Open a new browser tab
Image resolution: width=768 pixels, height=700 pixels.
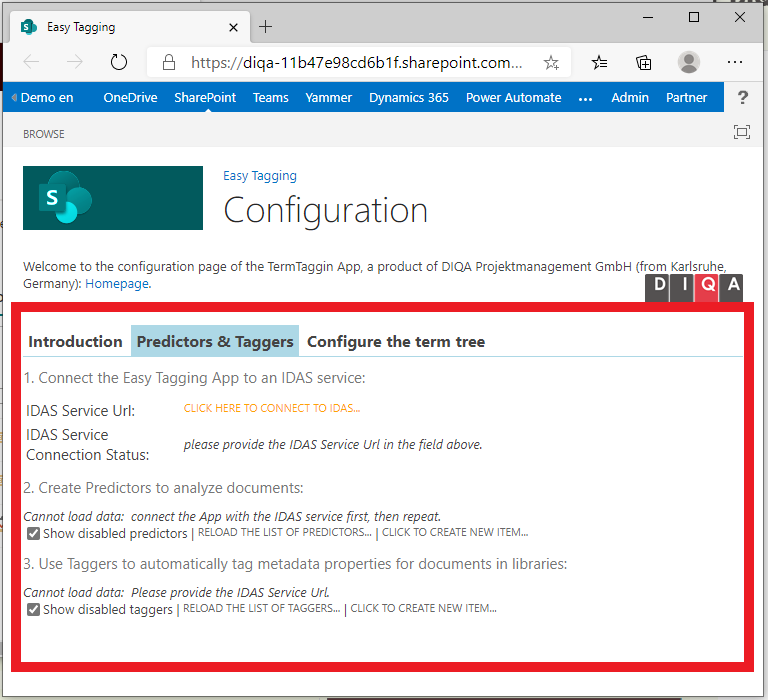[266, 27]
